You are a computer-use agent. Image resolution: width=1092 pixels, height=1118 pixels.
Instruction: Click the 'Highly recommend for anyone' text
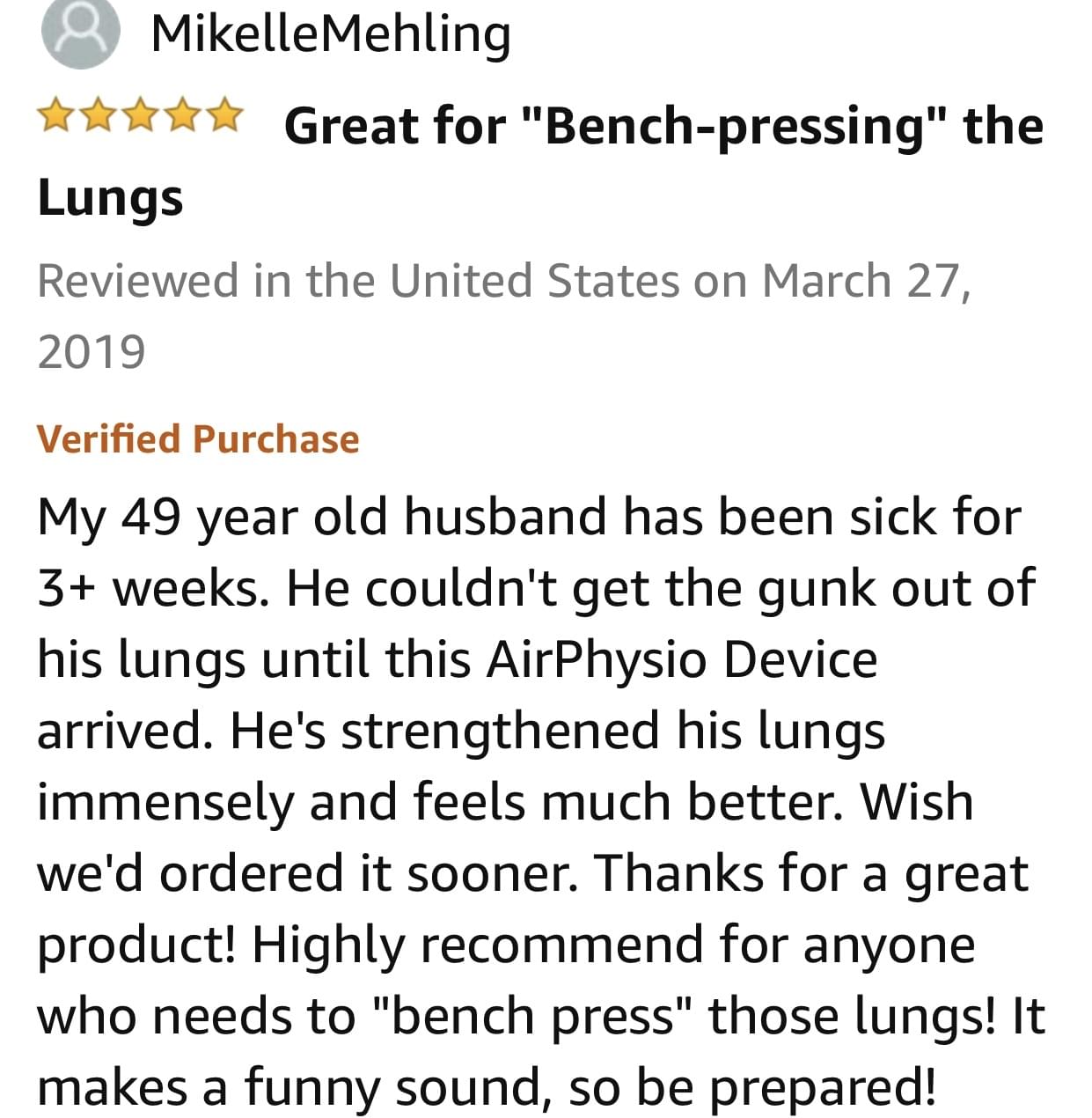614,945
